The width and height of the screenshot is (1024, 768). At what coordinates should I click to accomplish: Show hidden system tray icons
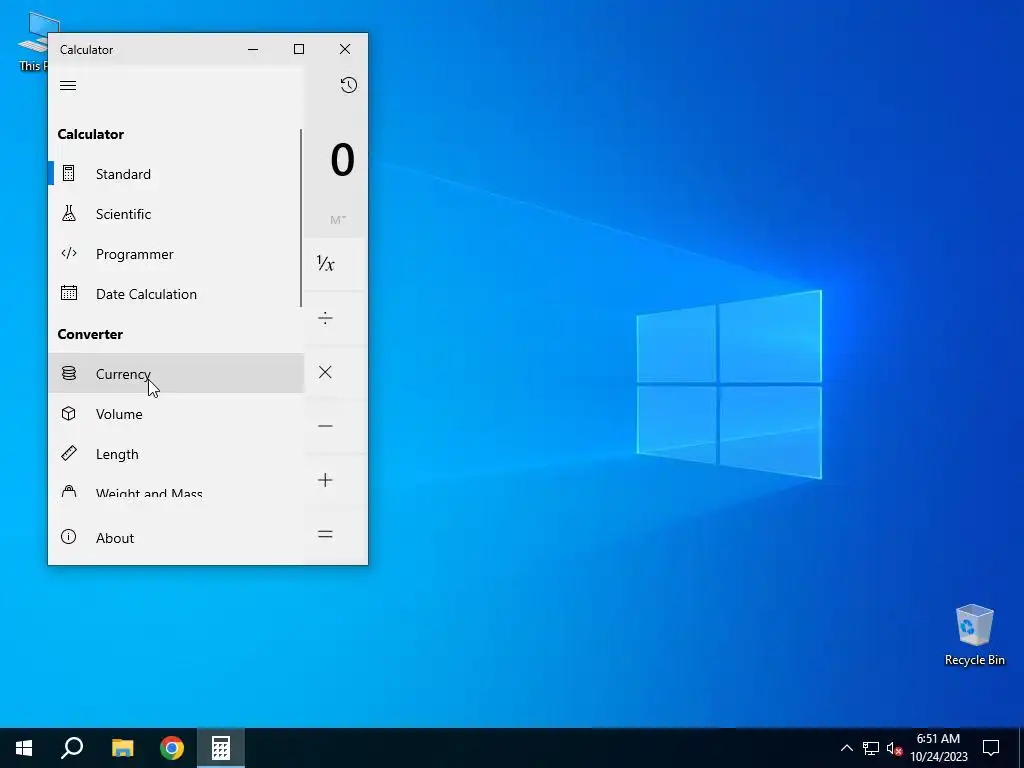pos(846,748)
